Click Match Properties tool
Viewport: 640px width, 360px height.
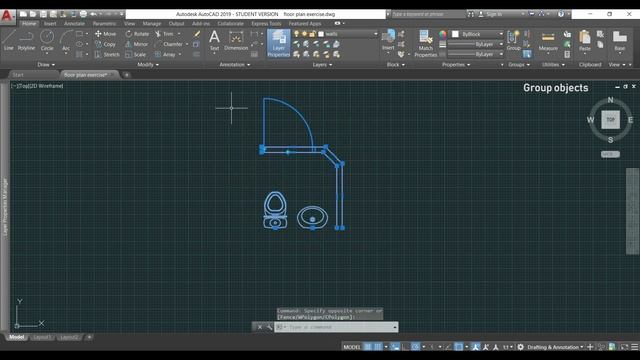pyautogui.click(x=425, y=43)
